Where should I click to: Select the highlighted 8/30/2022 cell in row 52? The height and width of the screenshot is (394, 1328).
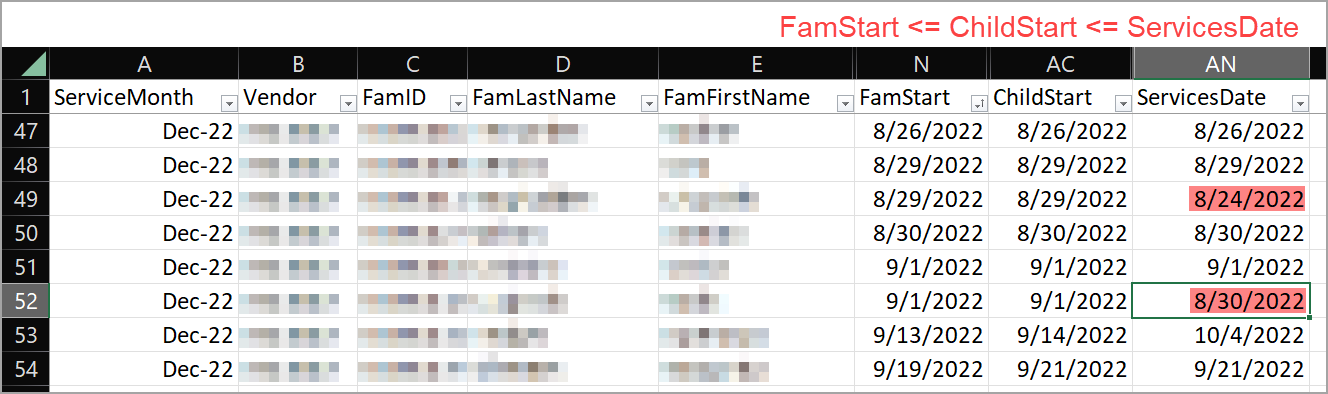(x=1221, y=301)
